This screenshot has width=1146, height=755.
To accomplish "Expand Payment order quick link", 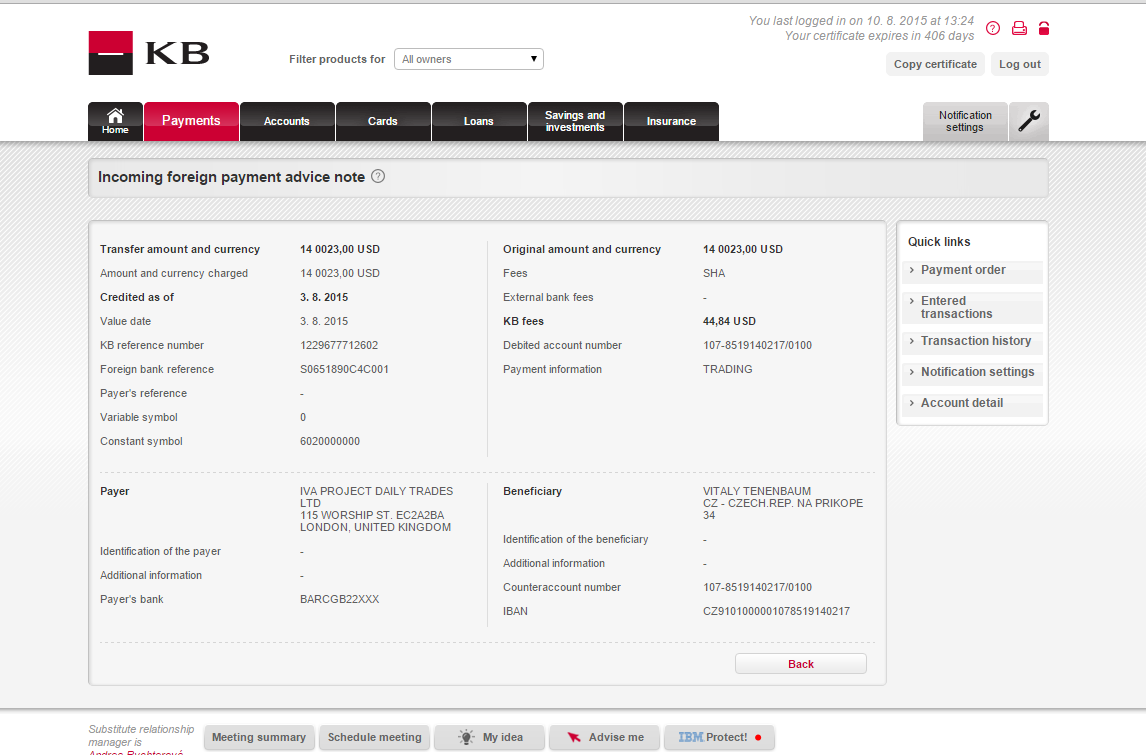I will pos(963,270).
